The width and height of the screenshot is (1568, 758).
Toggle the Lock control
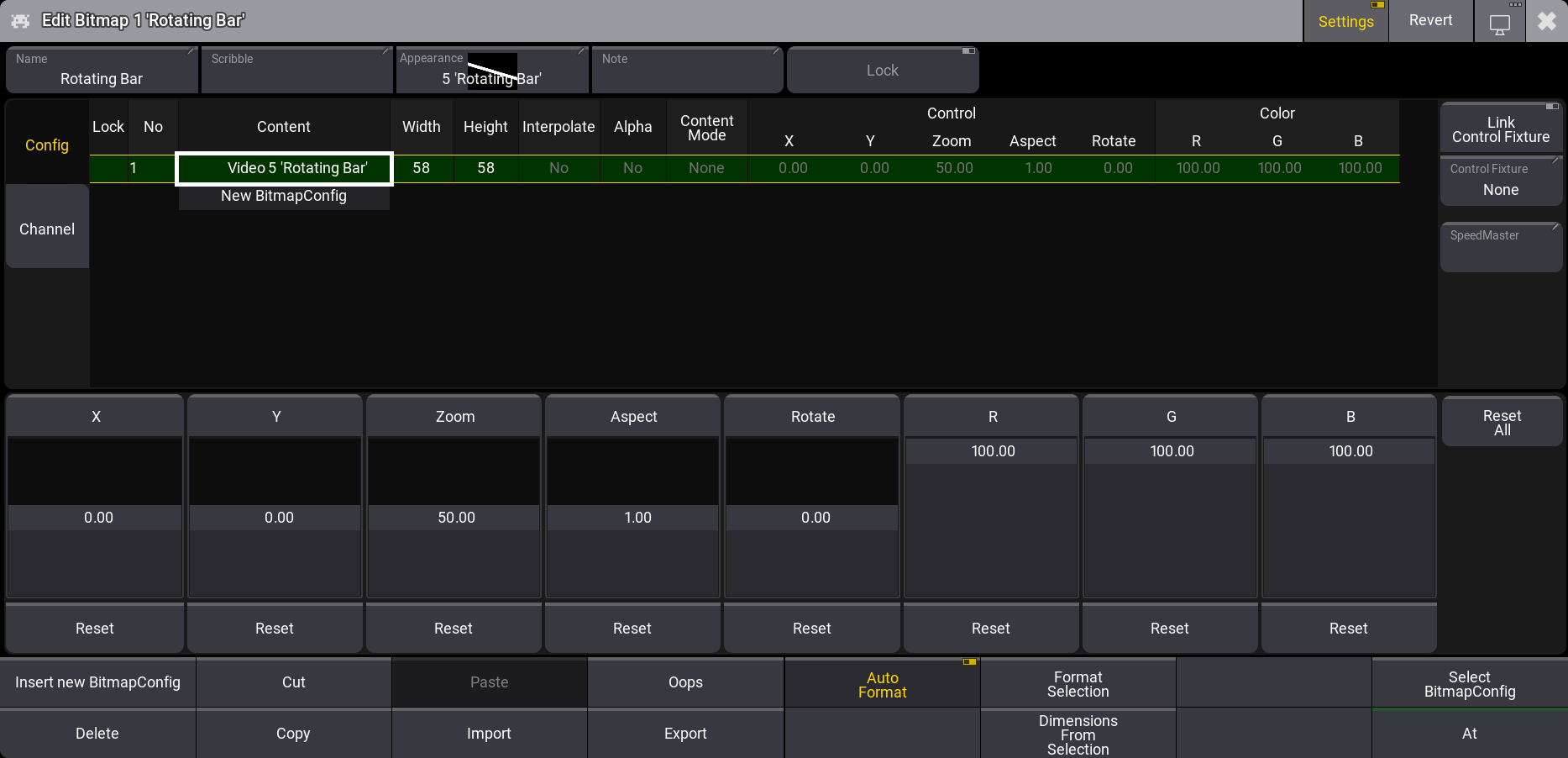coord(882,70)
